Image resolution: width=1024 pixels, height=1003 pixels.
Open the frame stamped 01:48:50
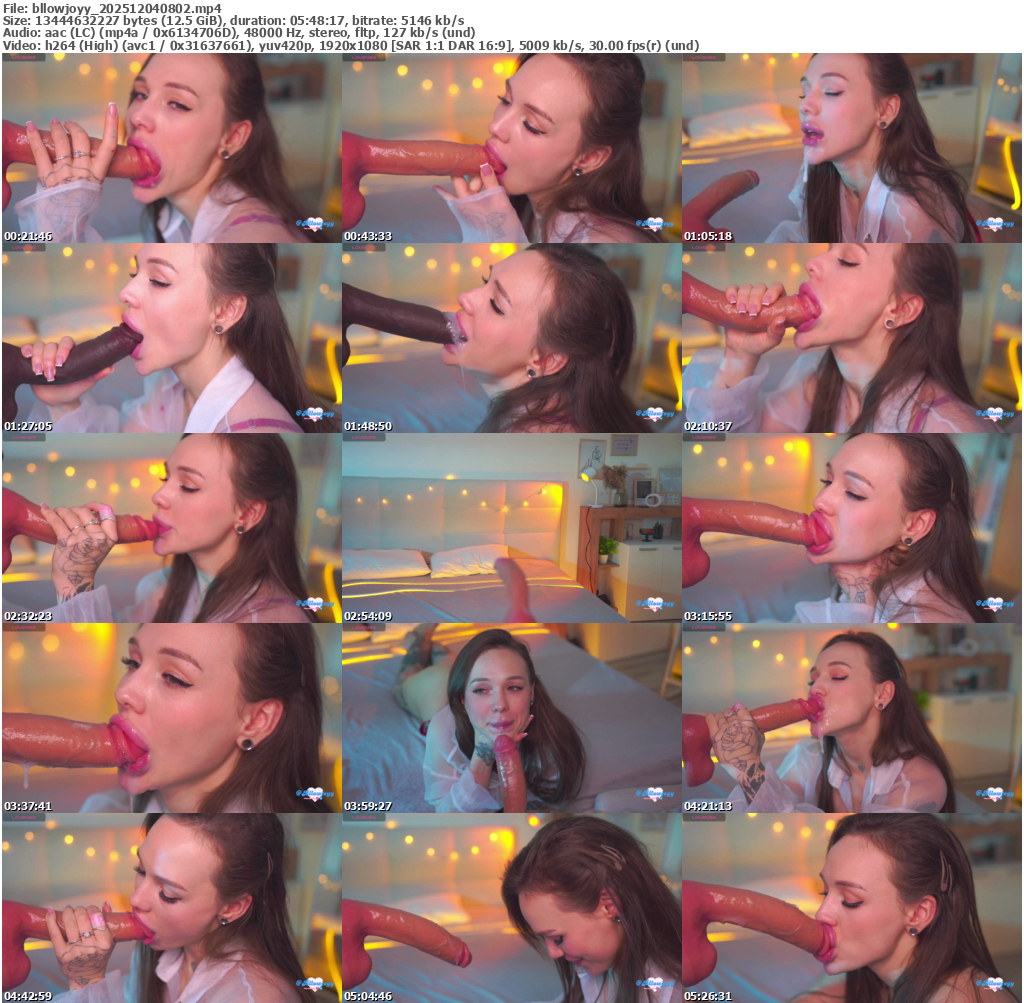pyautogui.click(x=512, y=338)
